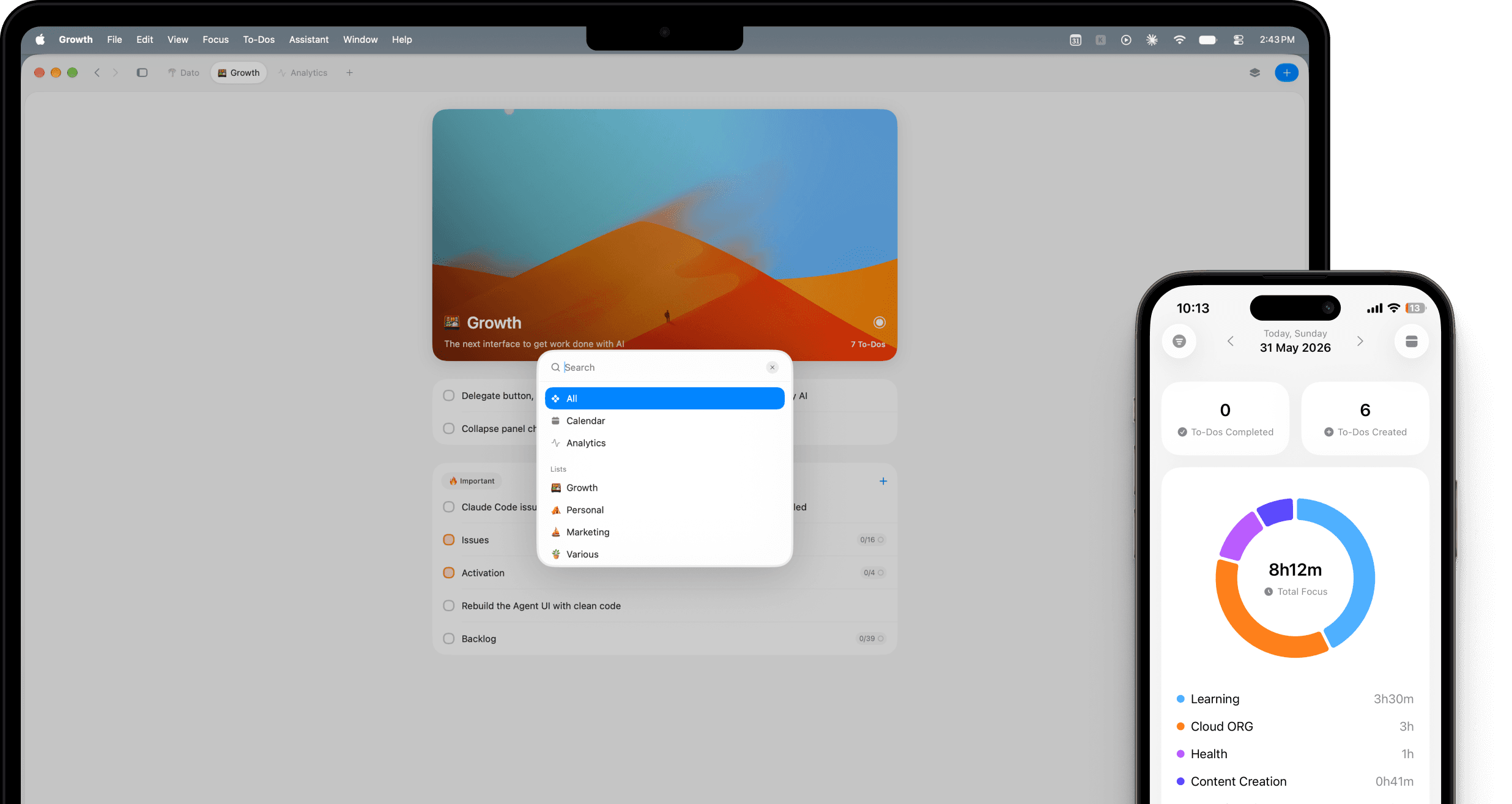Go forward with the right chevron
The width and height of the screenshot is (1512, 804).
(115, 72)
